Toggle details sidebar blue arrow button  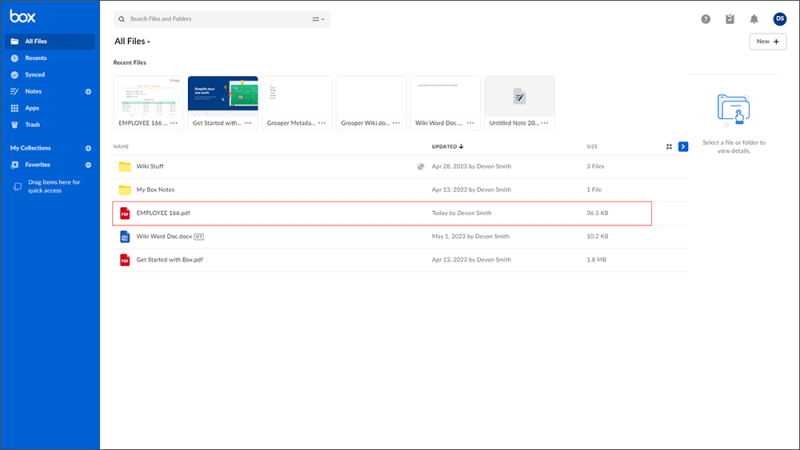[683, 147]
